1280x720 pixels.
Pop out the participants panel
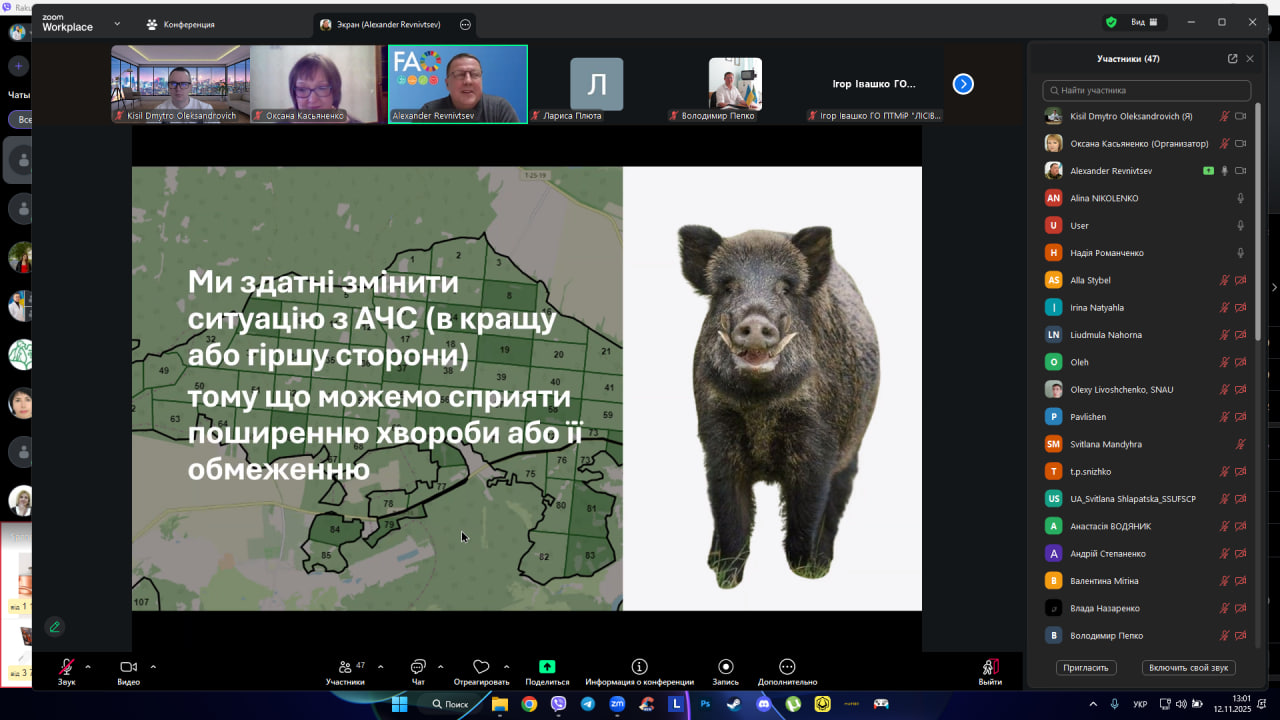click(x=1232, y=59)
